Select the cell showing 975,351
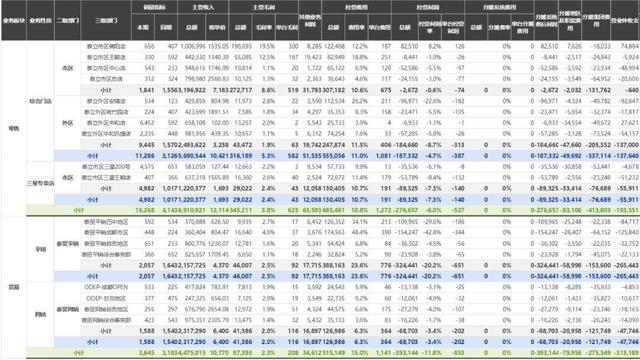The image size is (640, 360). 195,320
